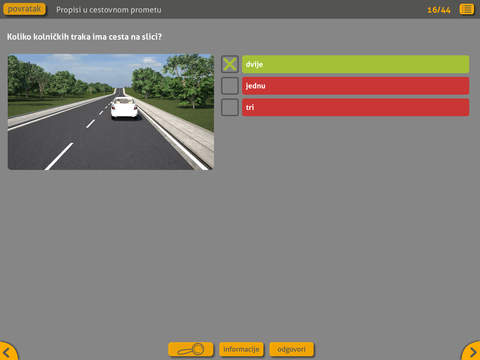Toggle the checkbox next to dvije

coord(230,64)
